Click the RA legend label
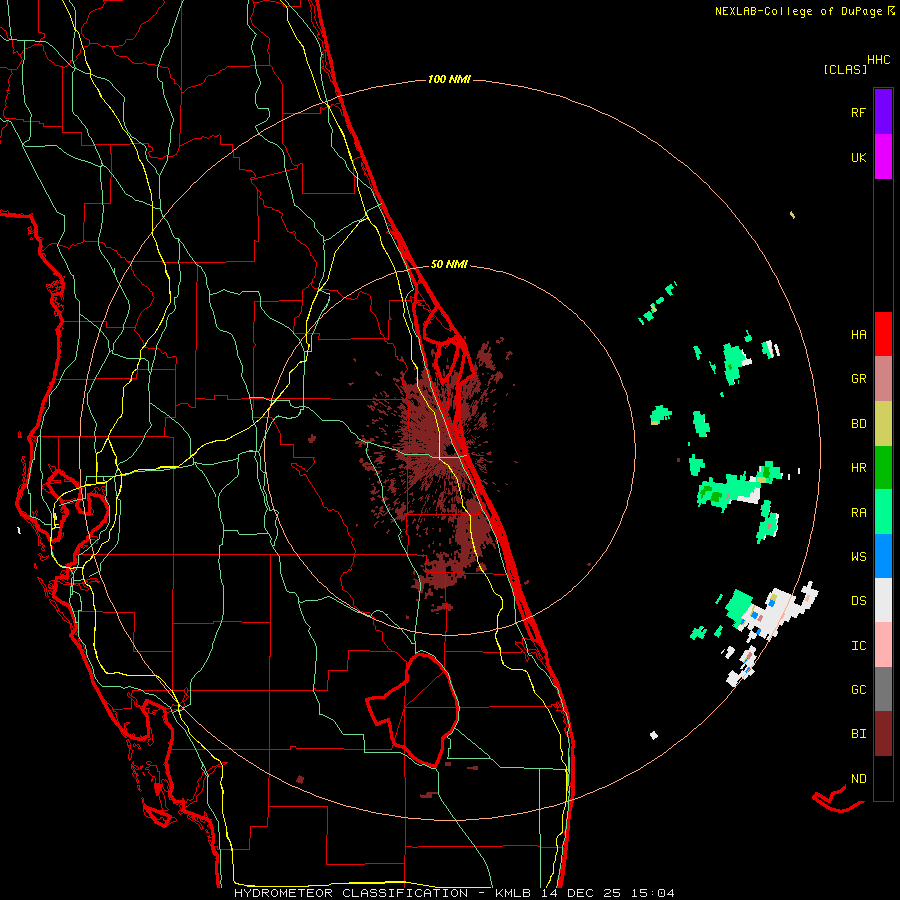 858,513
